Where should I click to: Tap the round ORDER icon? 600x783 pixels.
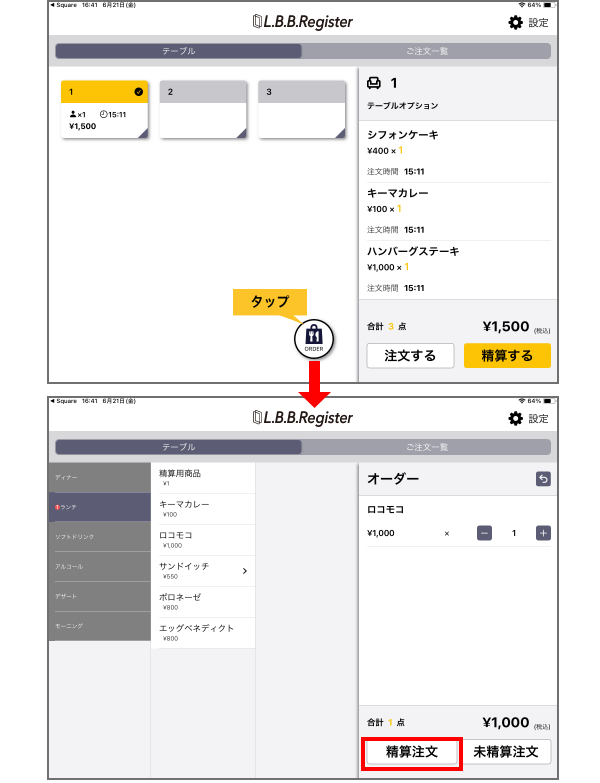[314, 338]
